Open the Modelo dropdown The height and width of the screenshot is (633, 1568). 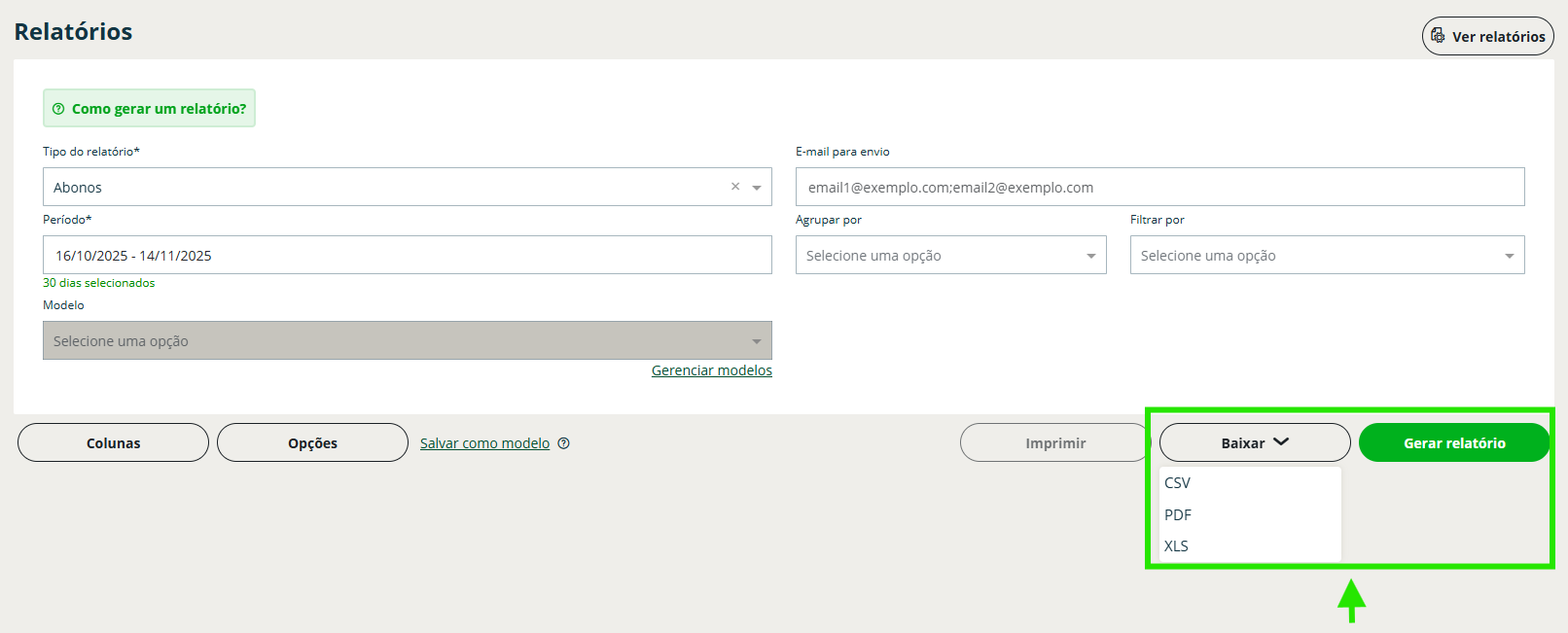click(407, 341)
